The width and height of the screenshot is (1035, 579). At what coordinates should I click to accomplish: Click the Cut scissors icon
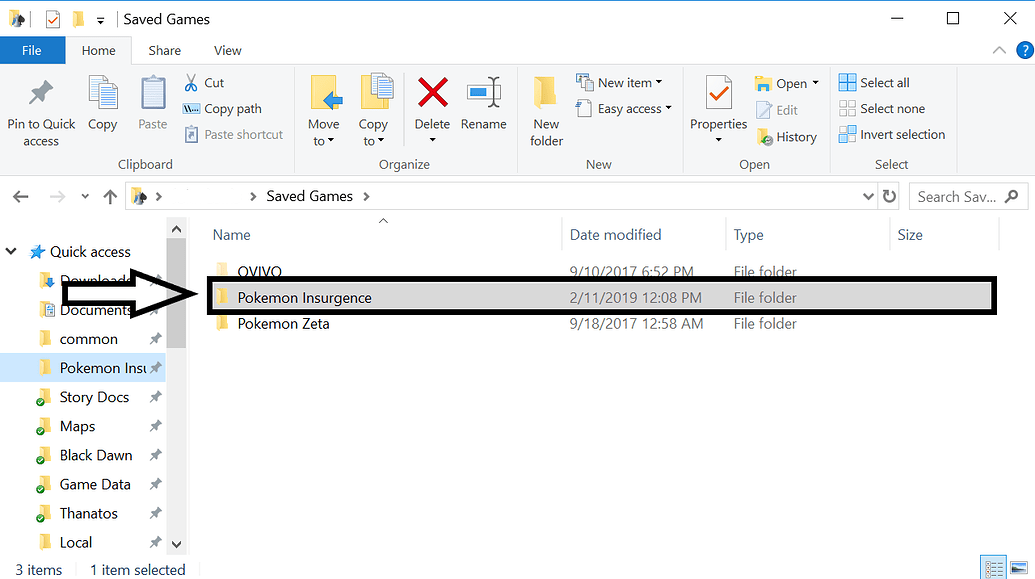192,83
